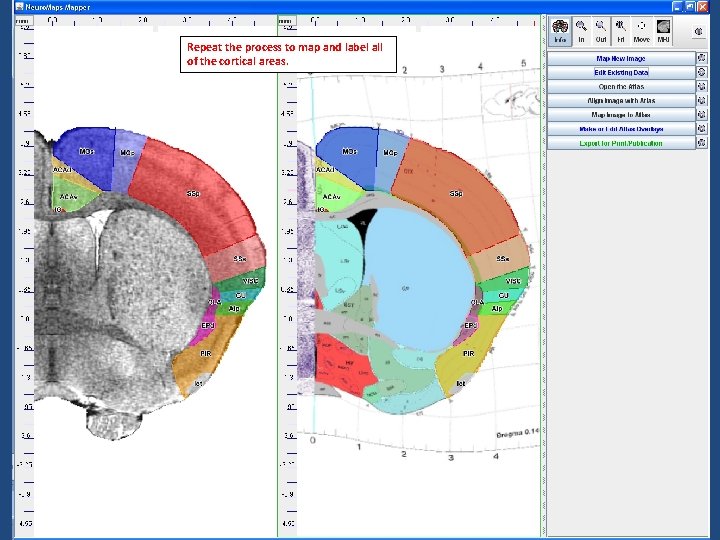Click the Map New Image button
Viewport: 720px width, 540px height.
click(621, 58)
